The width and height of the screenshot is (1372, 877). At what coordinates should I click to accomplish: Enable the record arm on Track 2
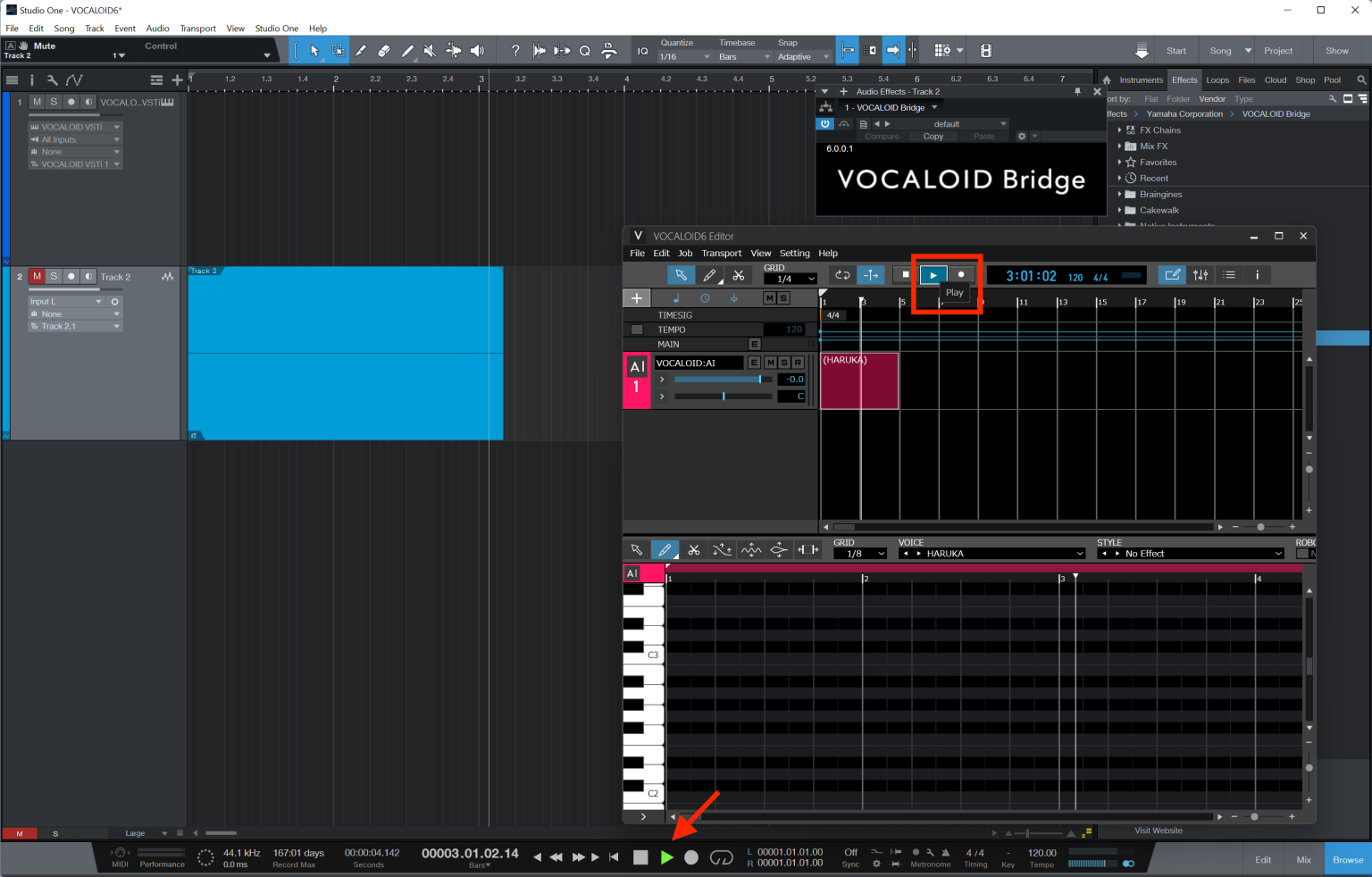pyautogui.click(x=70, y=276)
